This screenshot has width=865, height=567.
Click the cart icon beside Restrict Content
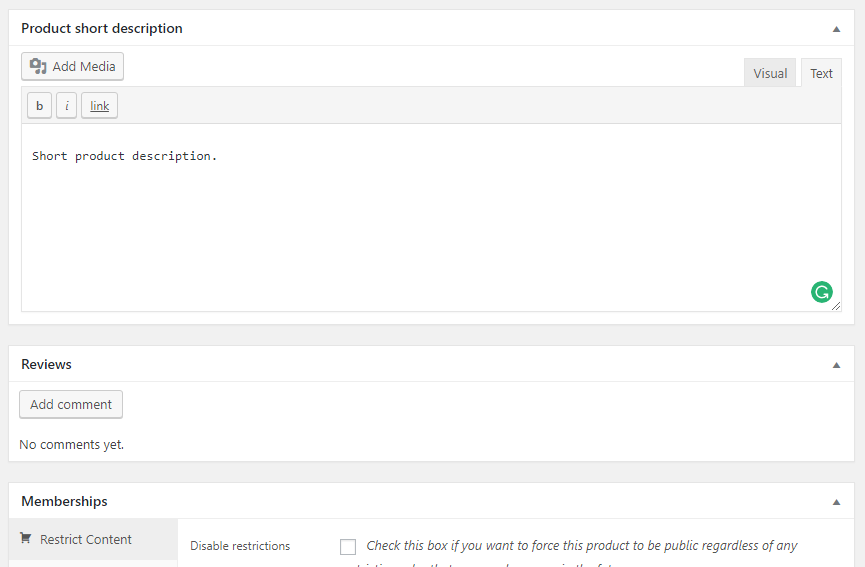[25, 538]
